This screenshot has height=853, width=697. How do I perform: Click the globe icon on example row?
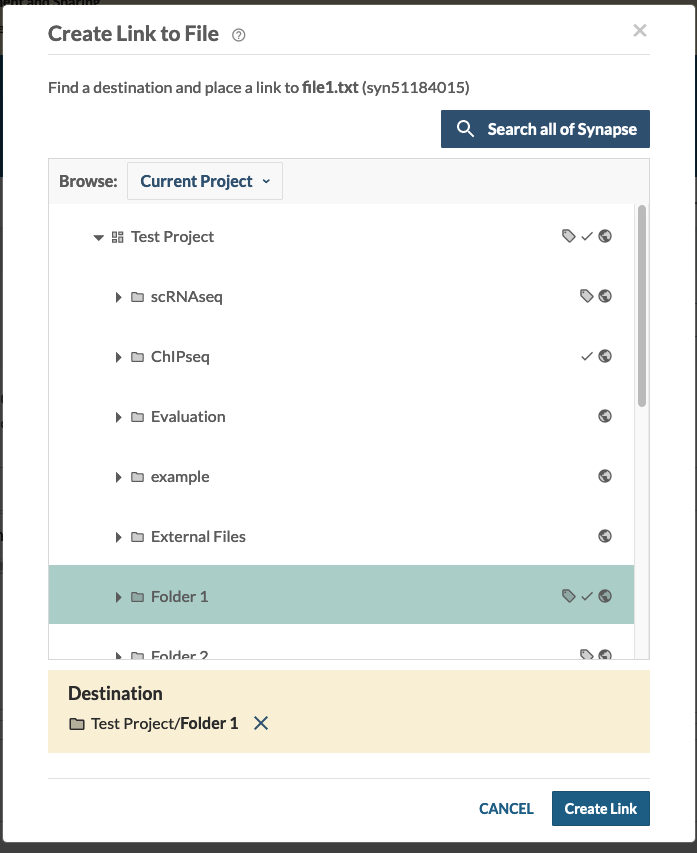click(x=605, y=476)
